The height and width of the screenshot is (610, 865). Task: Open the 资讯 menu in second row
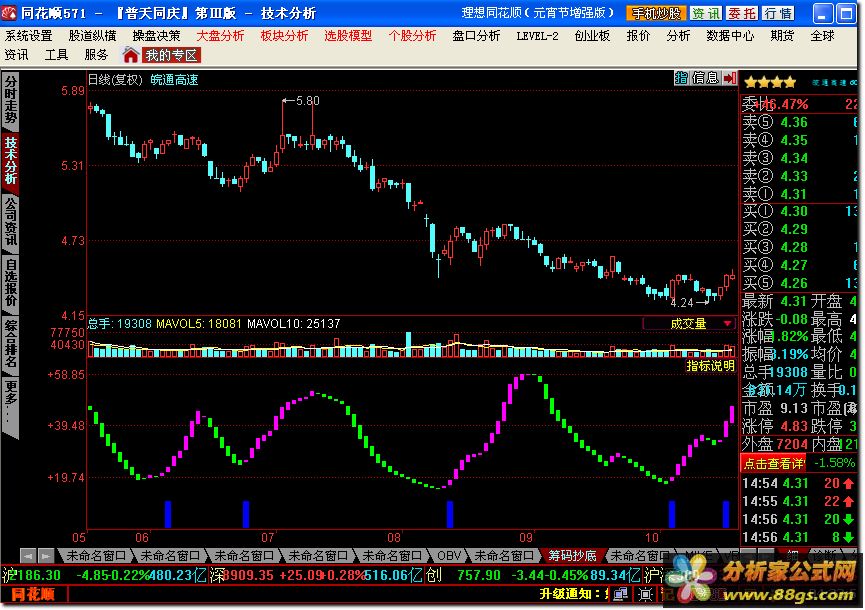(17, 55)
